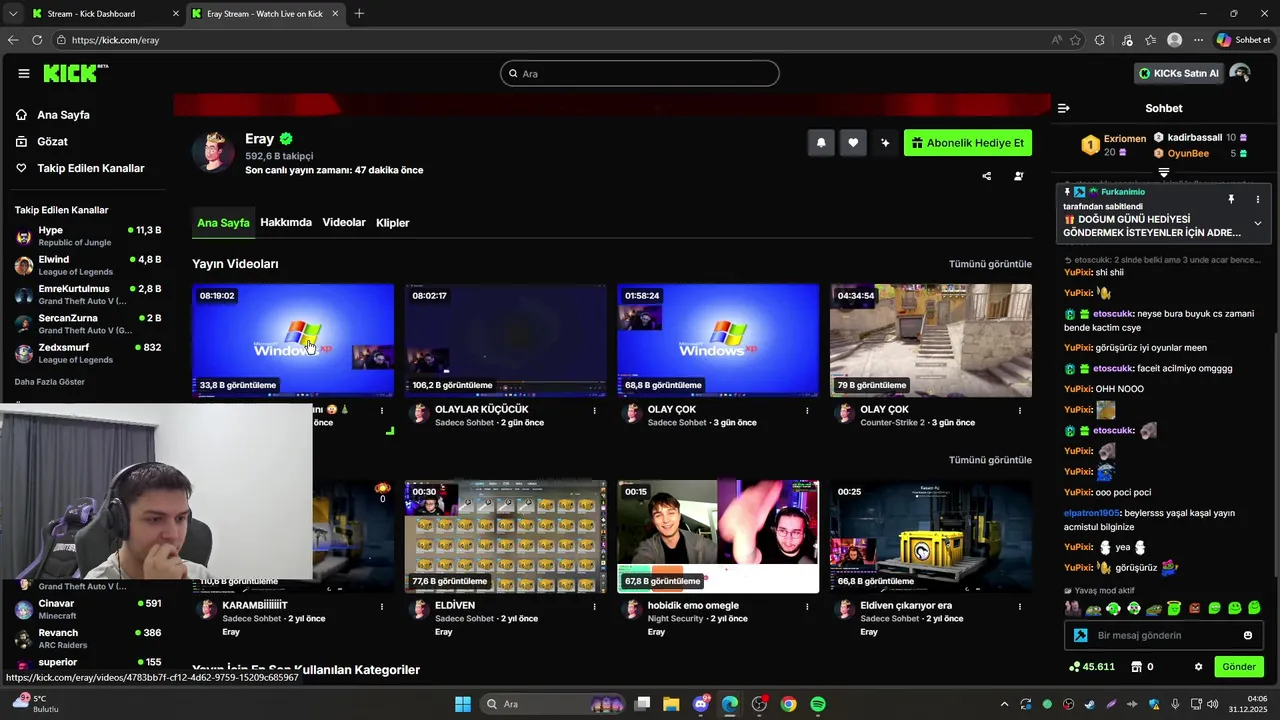Click the Gönder chat button
The width and height of the screenshot is (1280, 720).
point(1239,667)
